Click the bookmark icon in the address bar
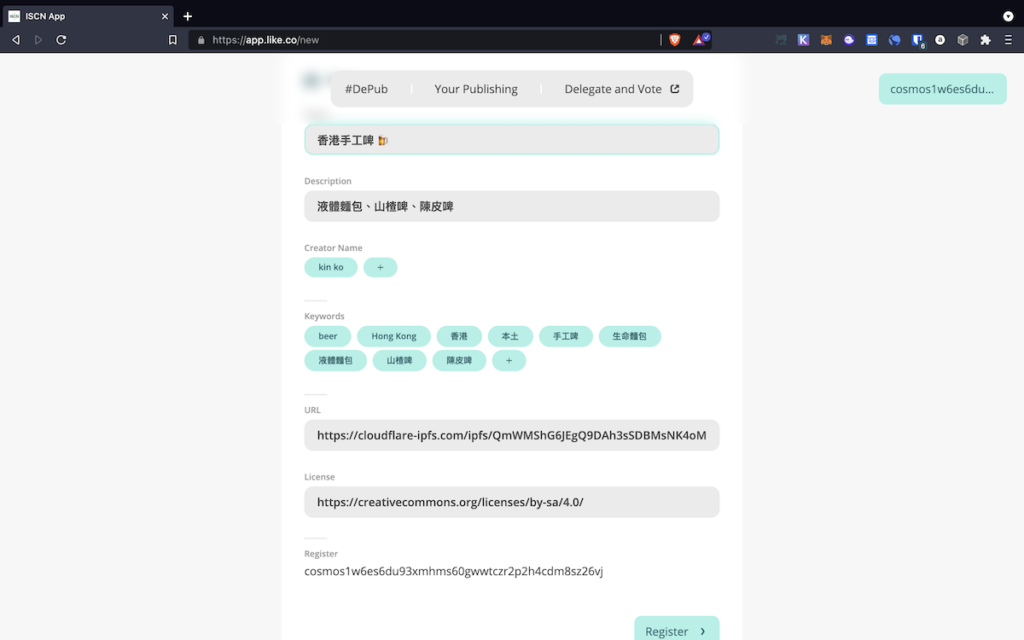This screenshot has width=1024, height=640. [x=172, y=39]
